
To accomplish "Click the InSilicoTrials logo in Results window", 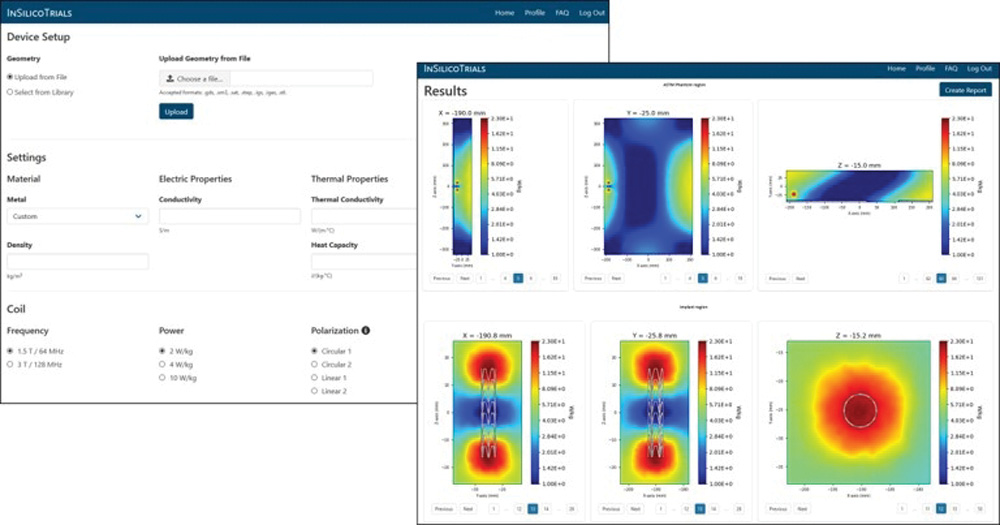I will coord(457,69).
